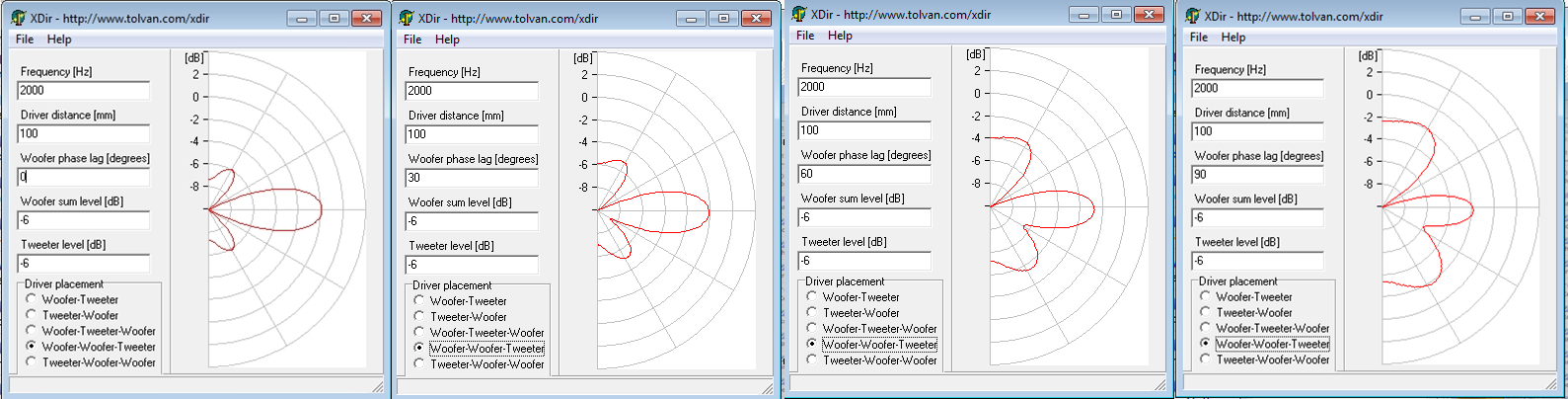Screen dimensions: 1568x399
Task: Click Tweeter level field in phase lag 0 window
Action: [84, 264]
